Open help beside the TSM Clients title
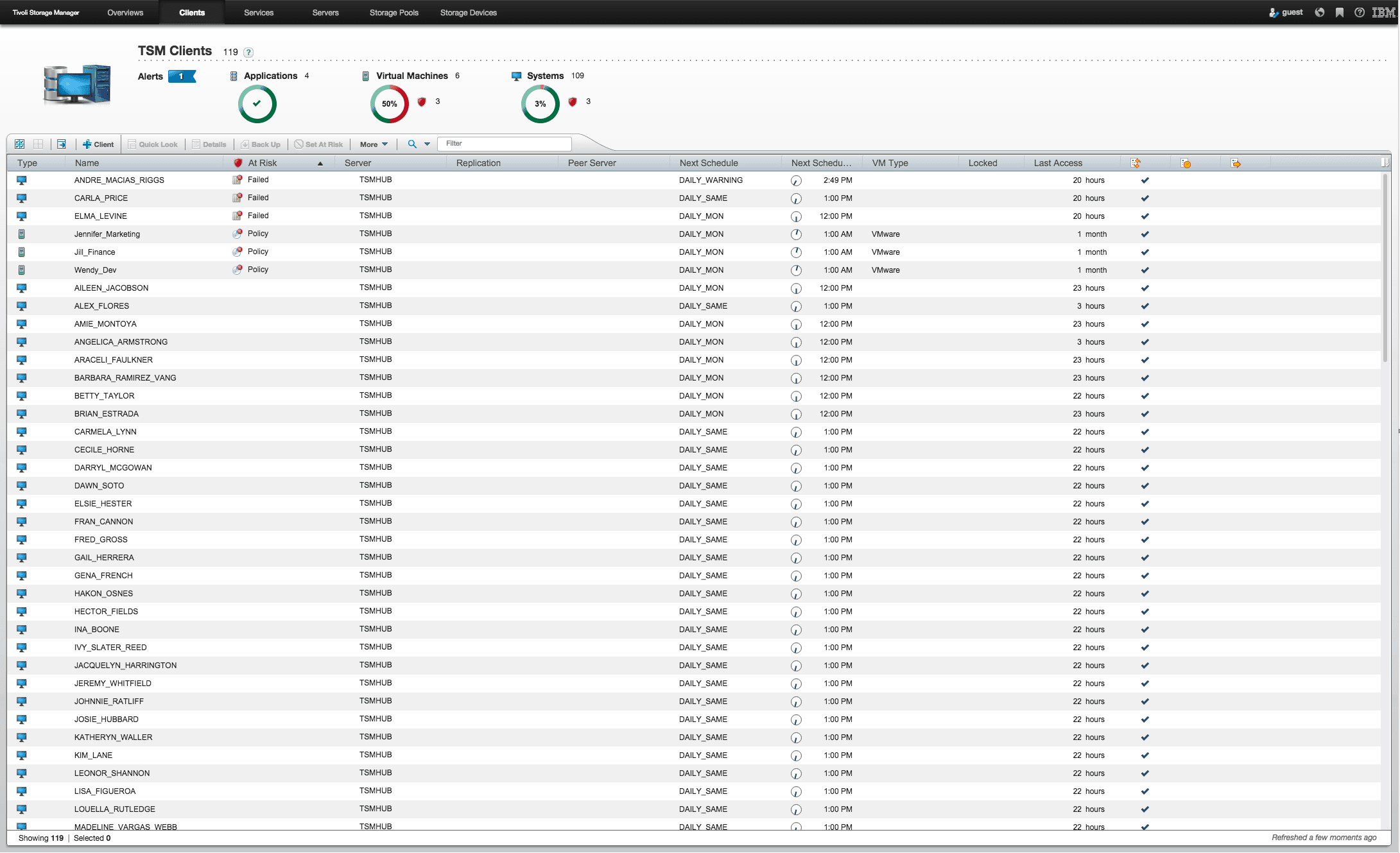This screenshot has height=853, width=1400. click(248, 52)
